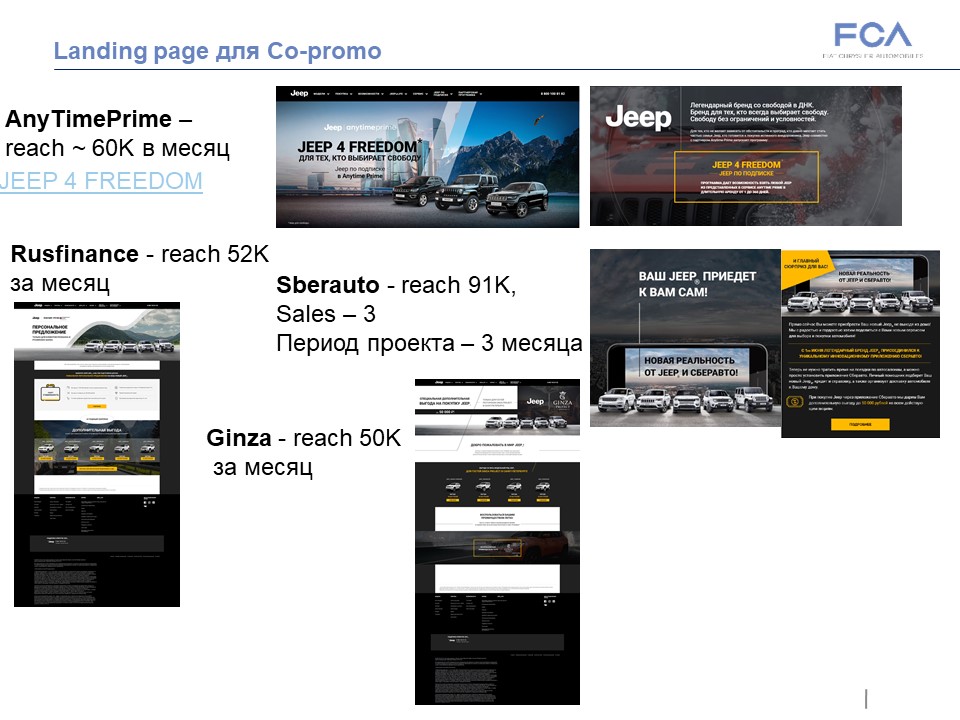Click the slide title 'Landing page для Co-promo'
Viewport: 960px width, 720px height.
[x=217, y=51]
